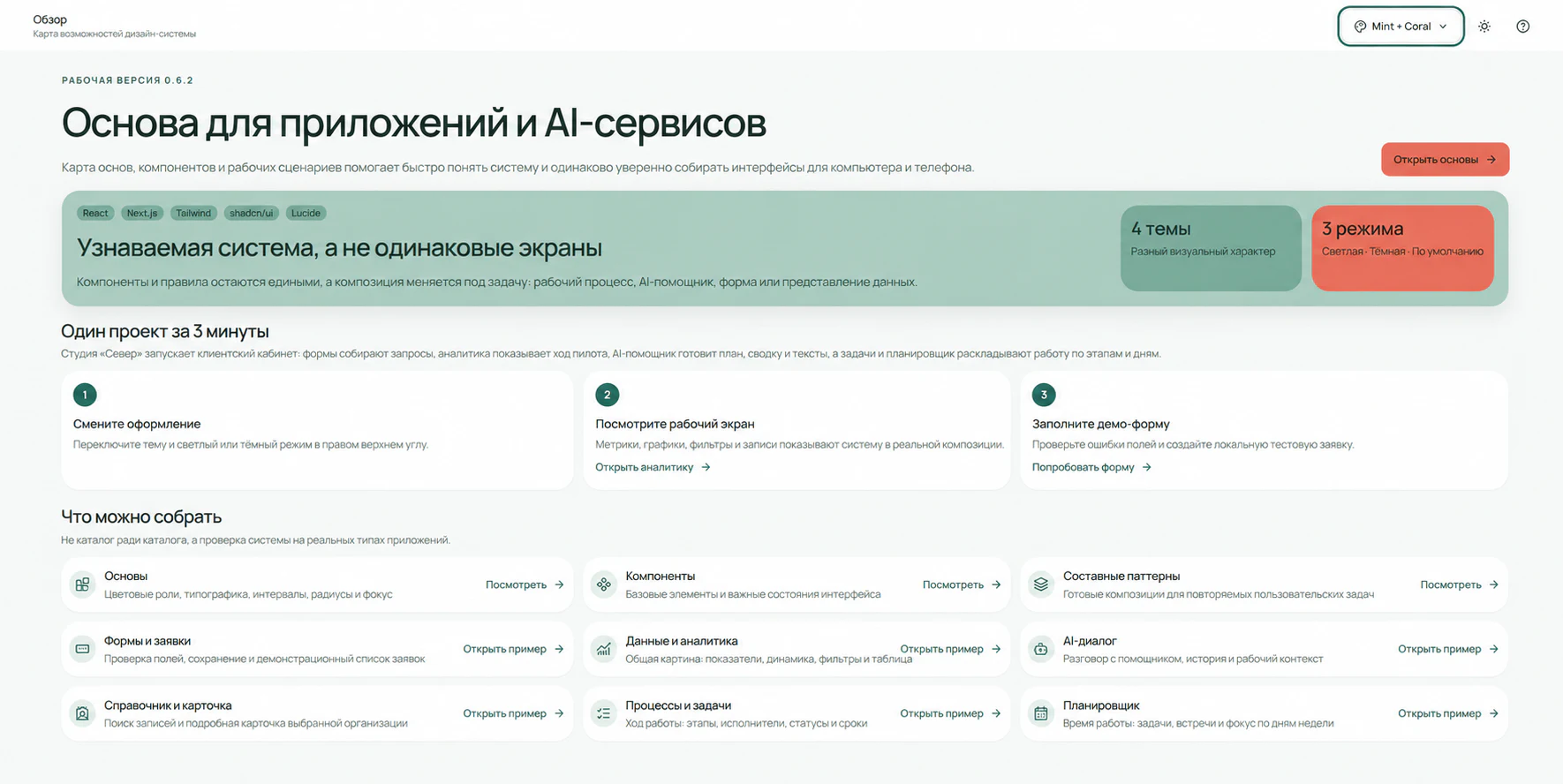Click the Компоненты card icon

tap(604, 584)
